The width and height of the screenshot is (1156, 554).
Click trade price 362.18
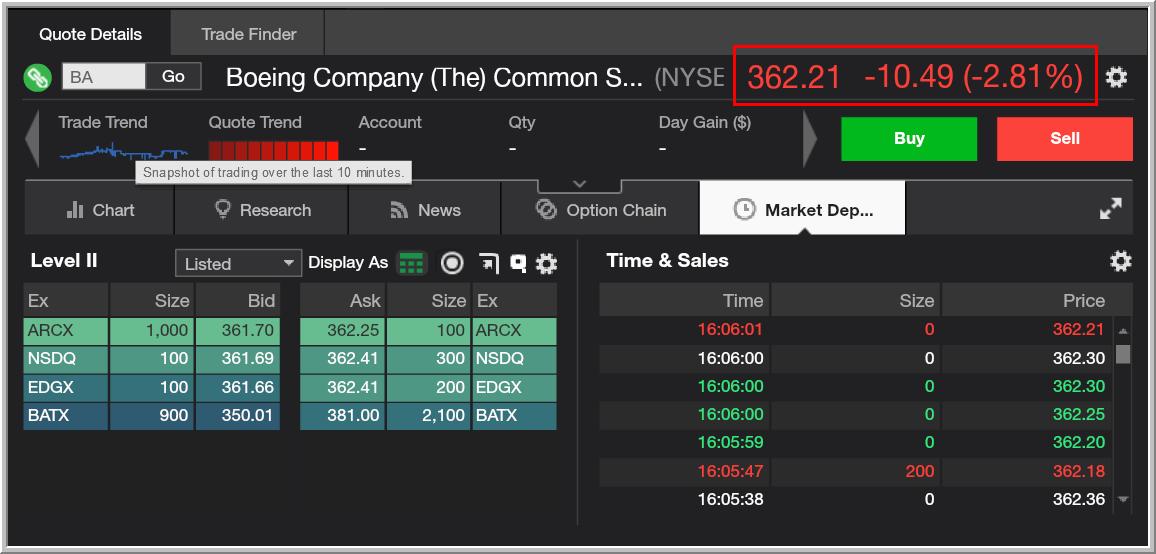point(1079,471)
